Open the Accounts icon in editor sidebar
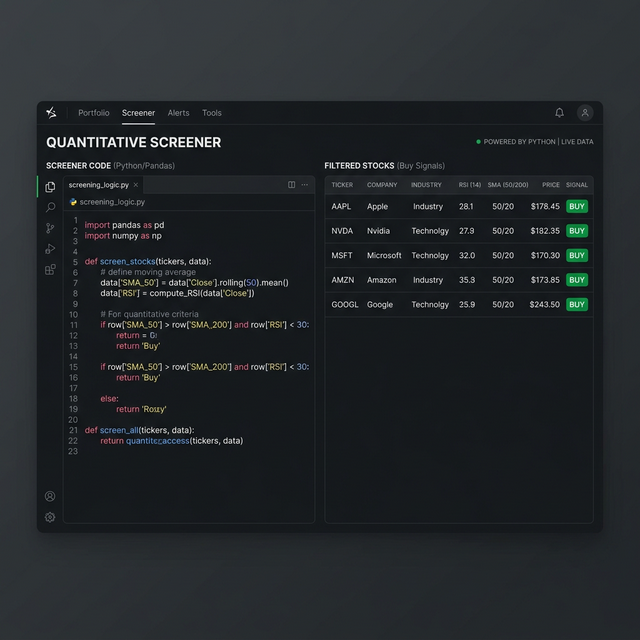Image resolution: width=640 pixels, height=640 pixels. [x=50, y=496]
